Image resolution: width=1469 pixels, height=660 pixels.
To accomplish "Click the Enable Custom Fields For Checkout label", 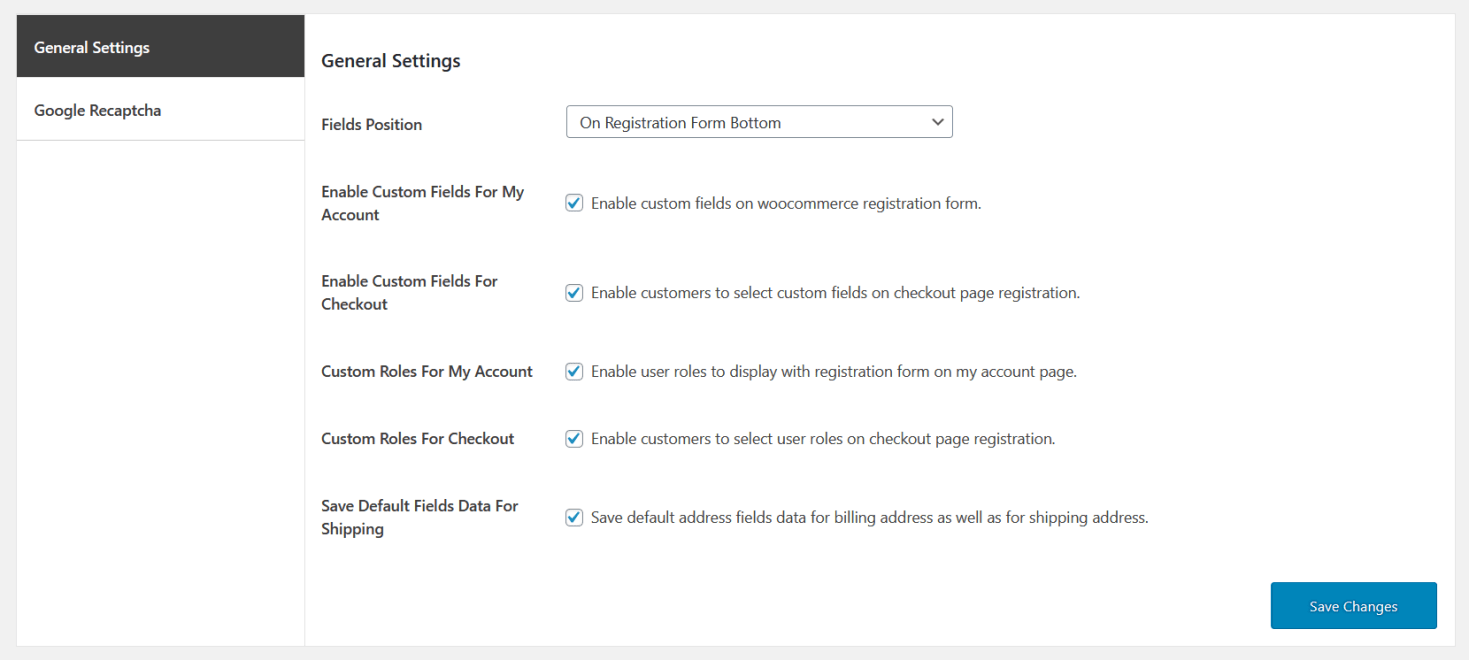I will [409, 292].
